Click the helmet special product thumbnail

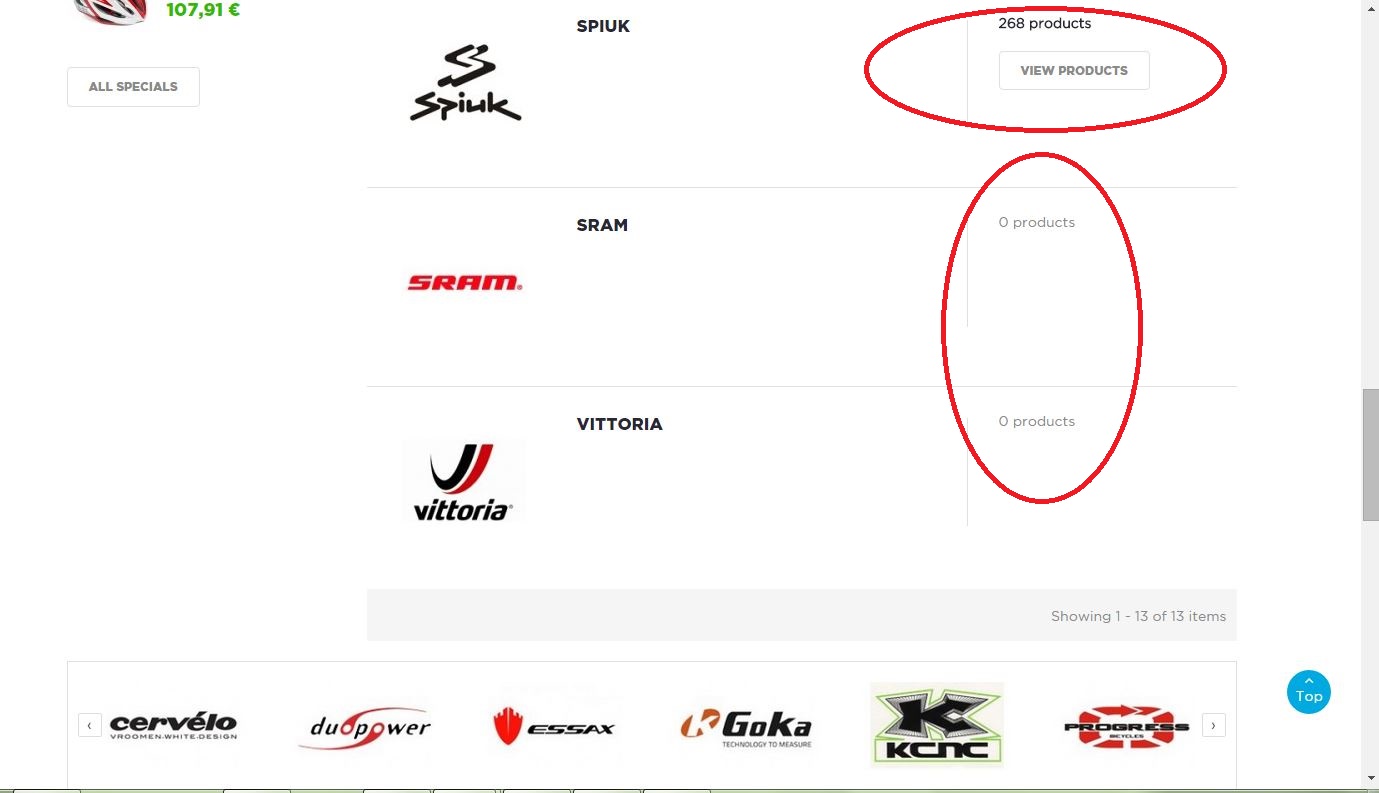111,12
